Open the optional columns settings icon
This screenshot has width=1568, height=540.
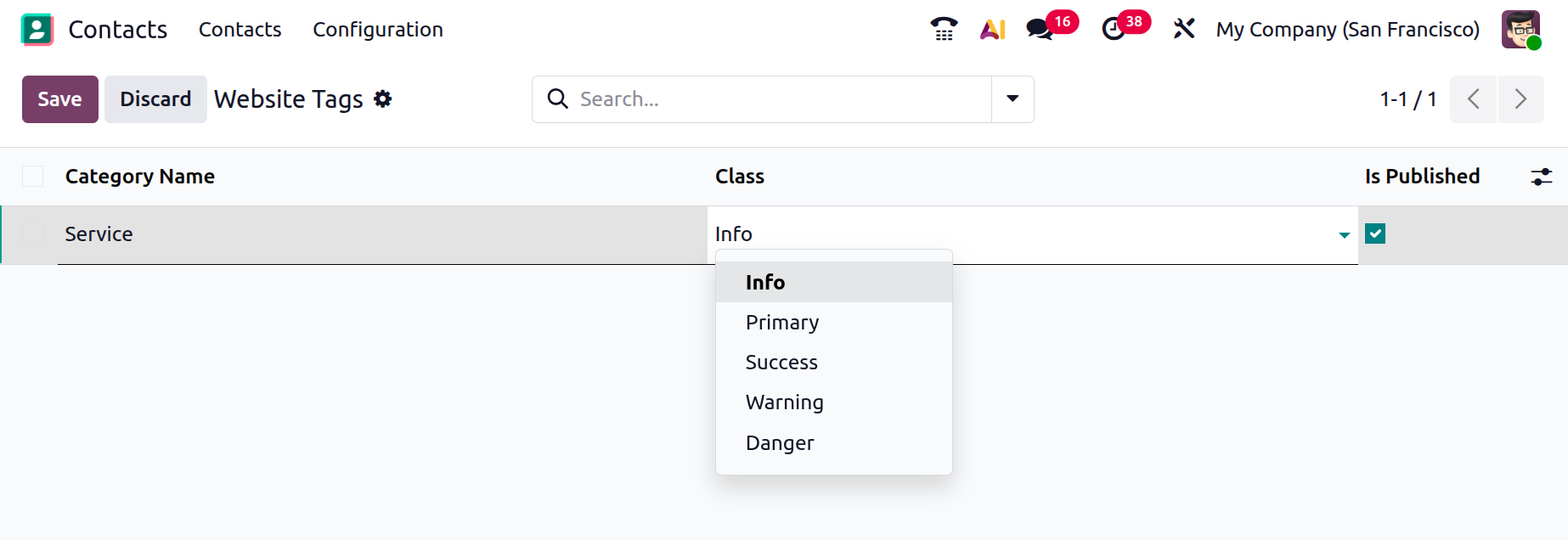[1541, 177]
